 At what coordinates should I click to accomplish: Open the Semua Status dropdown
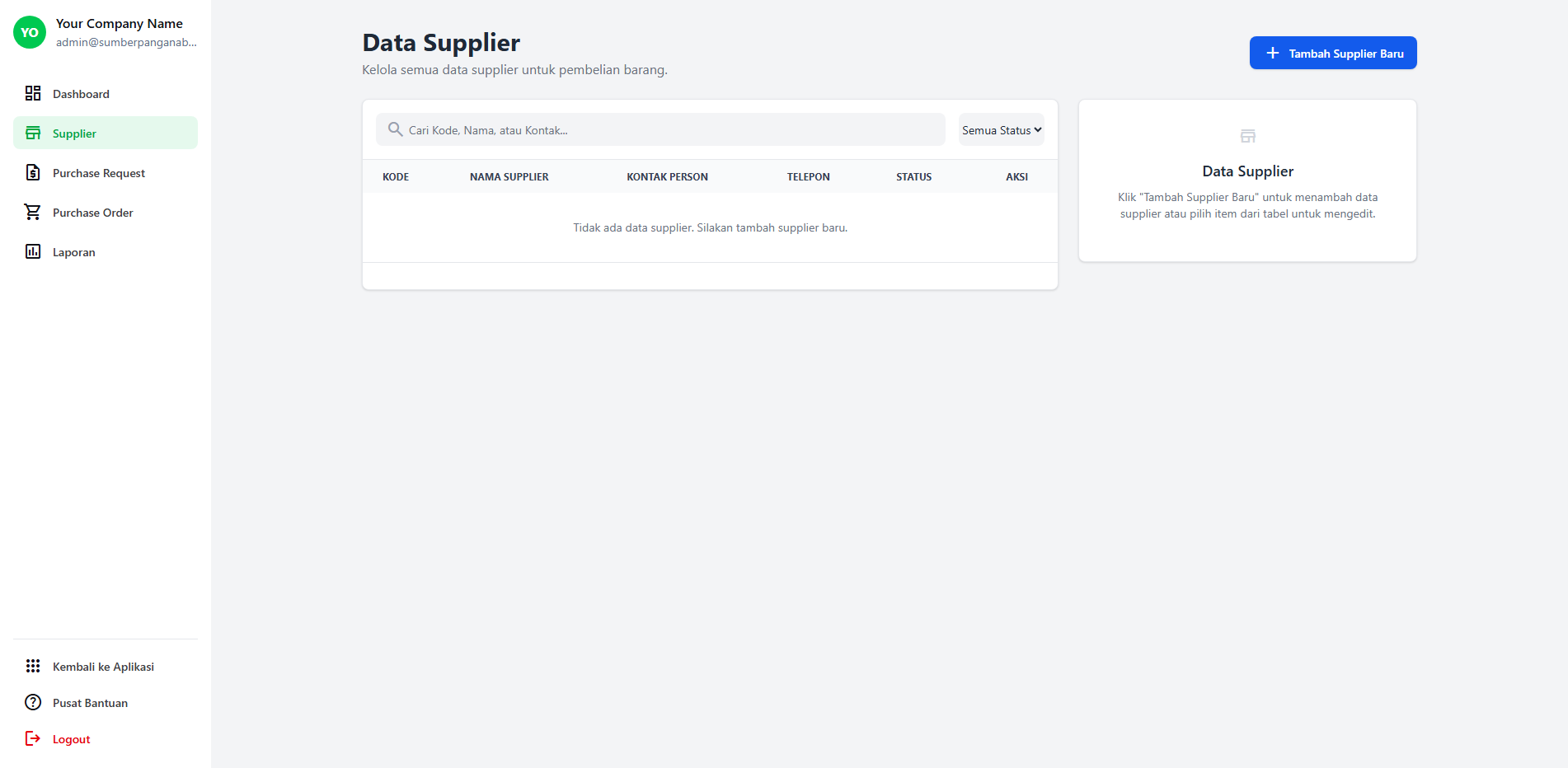click(x=1000, y=129)
